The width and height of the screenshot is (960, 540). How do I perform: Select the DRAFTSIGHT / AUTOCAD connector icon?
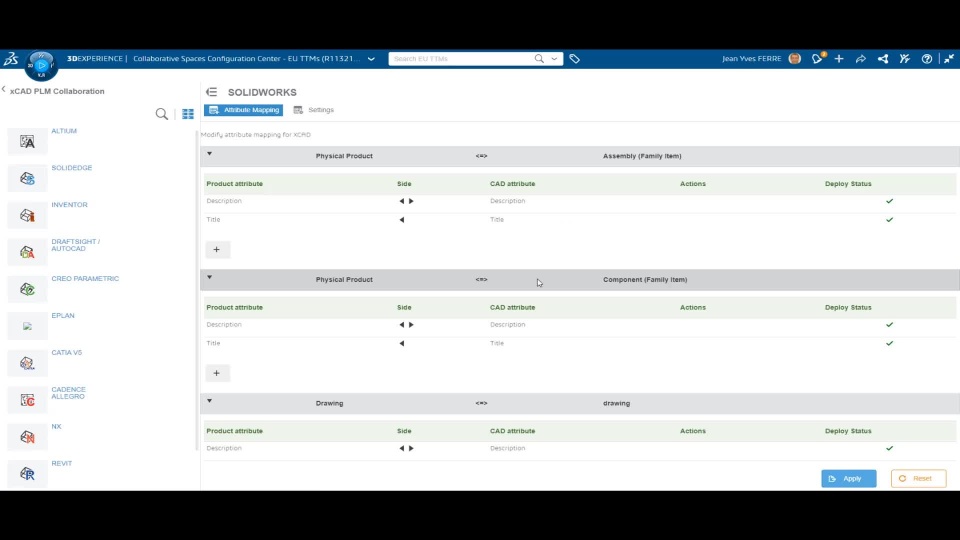(27, 252)
